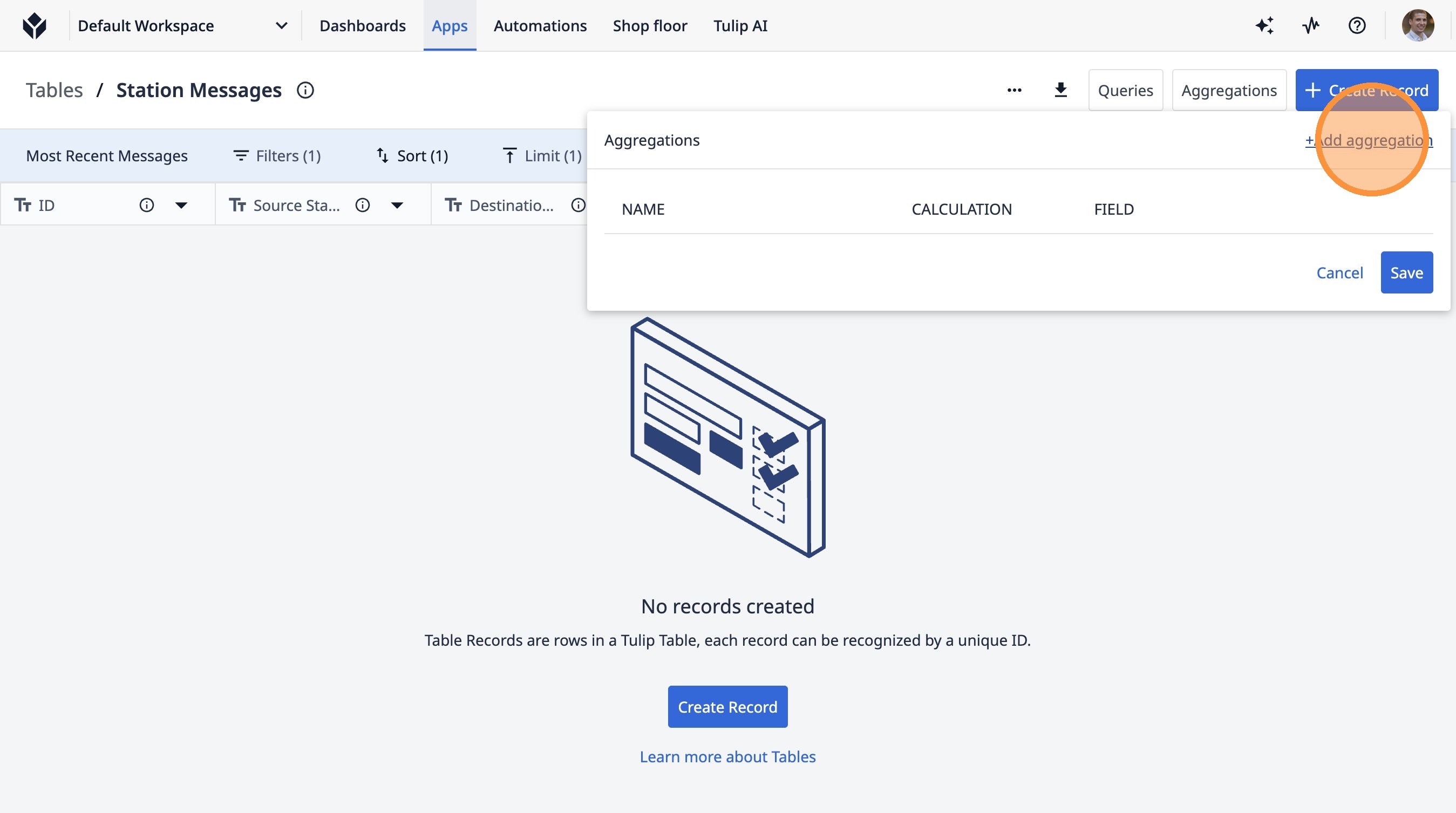This screenshot has height=813, width=1456.
Task: Click the Save button in Aggregations
Action: tap(1406, 273)
